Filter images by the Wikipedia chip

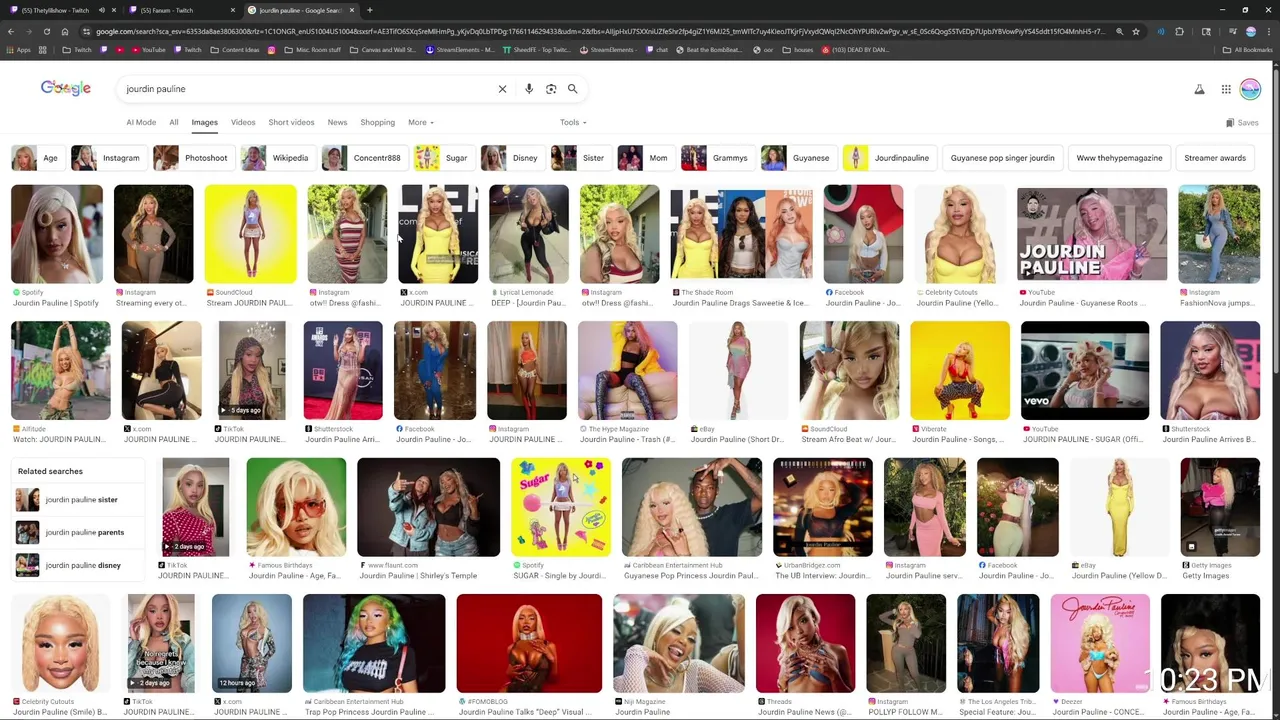tap(278, 158)
